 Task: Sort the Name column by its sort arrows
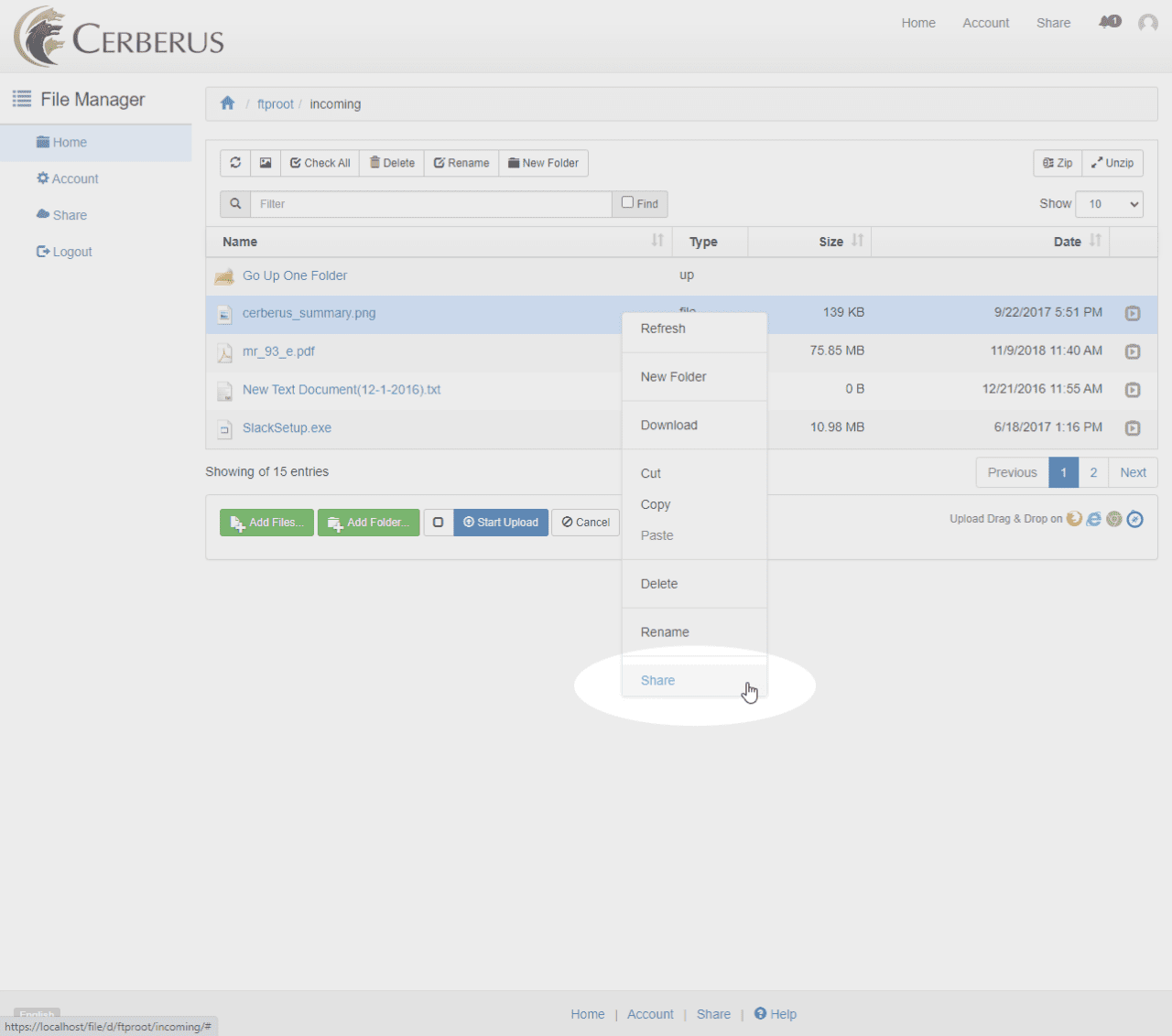point(657,241)
